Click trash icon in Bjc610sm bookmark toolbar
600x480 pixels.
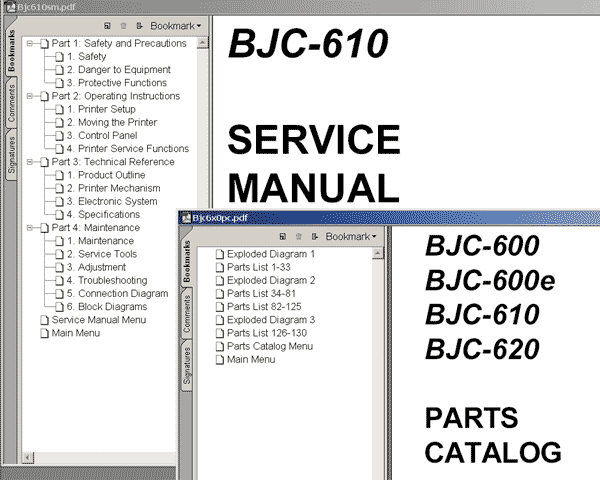pos(123,26)
